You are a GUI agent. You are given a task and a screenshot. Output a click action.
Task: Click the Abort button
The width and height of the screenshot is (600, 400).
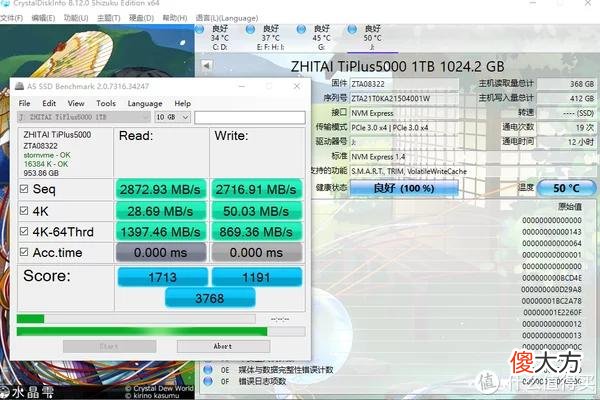pyautogui.click(x=223, y=346)
